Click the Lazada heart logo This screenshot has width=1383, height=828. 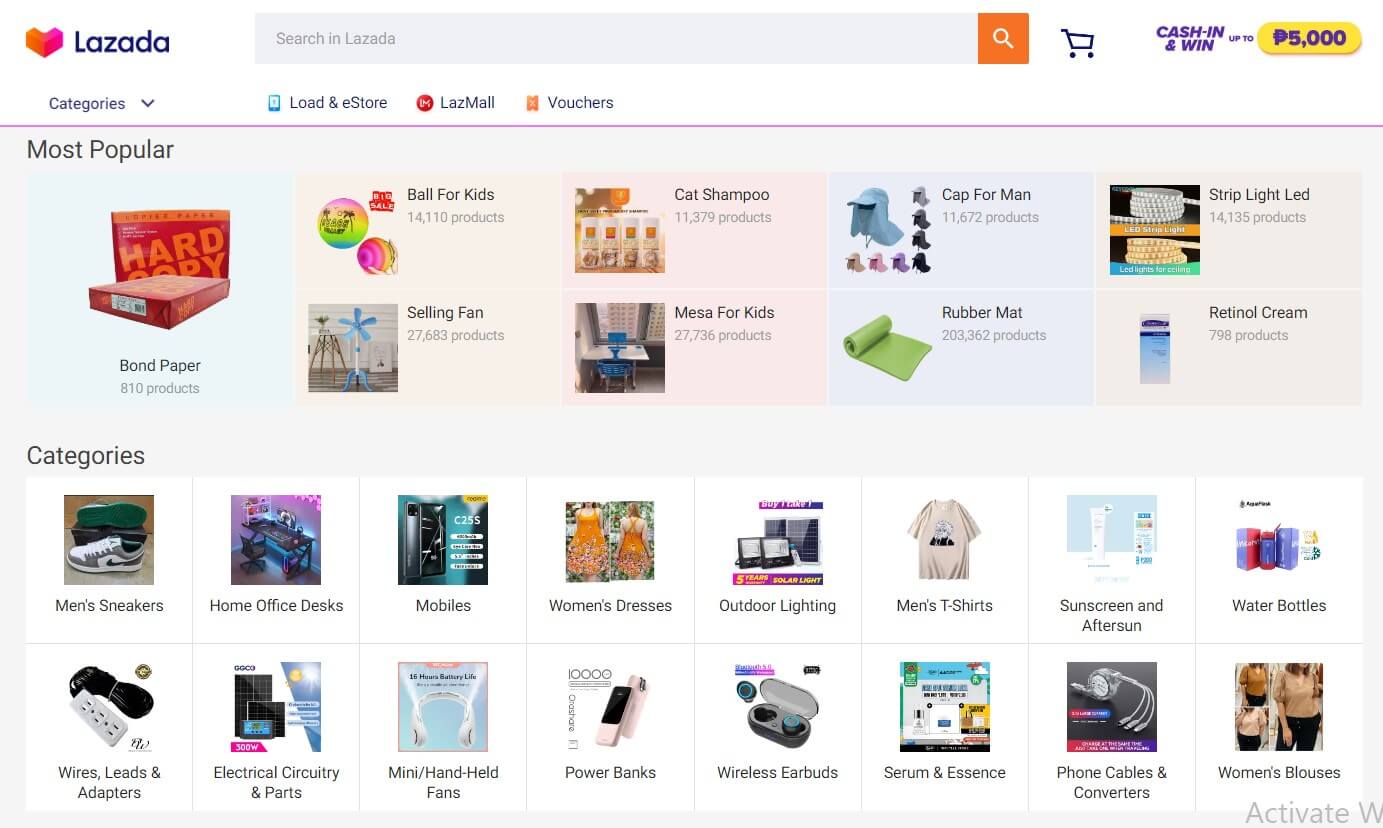pos(42,40)
